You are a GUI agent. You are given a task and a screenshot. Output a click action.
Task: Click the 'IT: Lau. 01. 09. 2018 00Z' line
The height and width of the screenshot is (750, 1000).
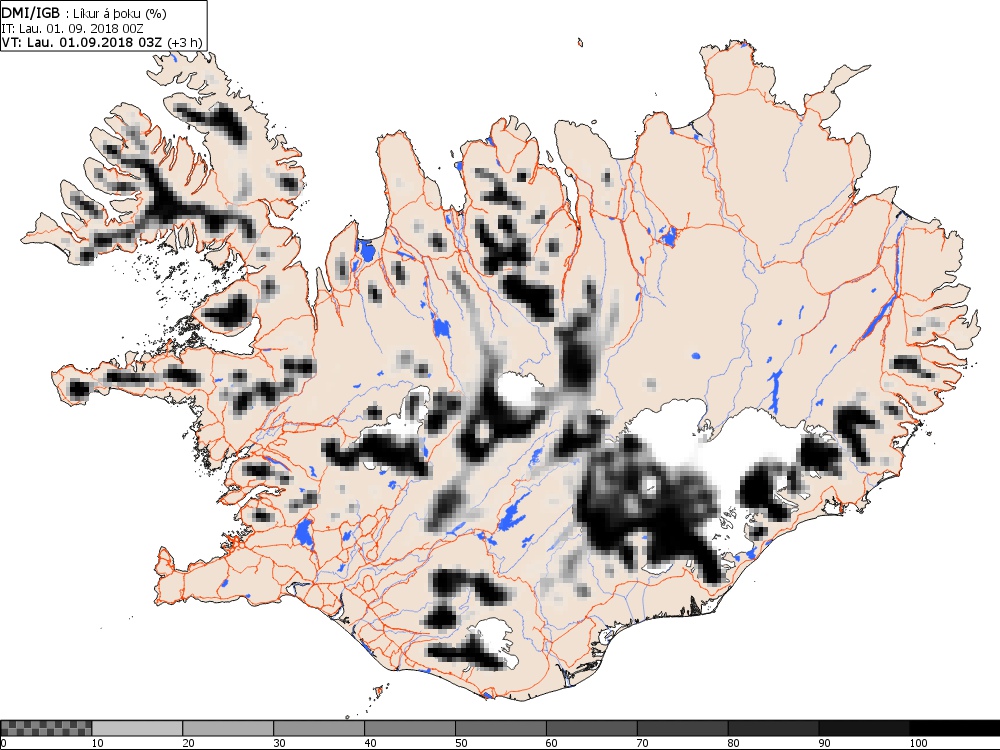click(72, 29)
